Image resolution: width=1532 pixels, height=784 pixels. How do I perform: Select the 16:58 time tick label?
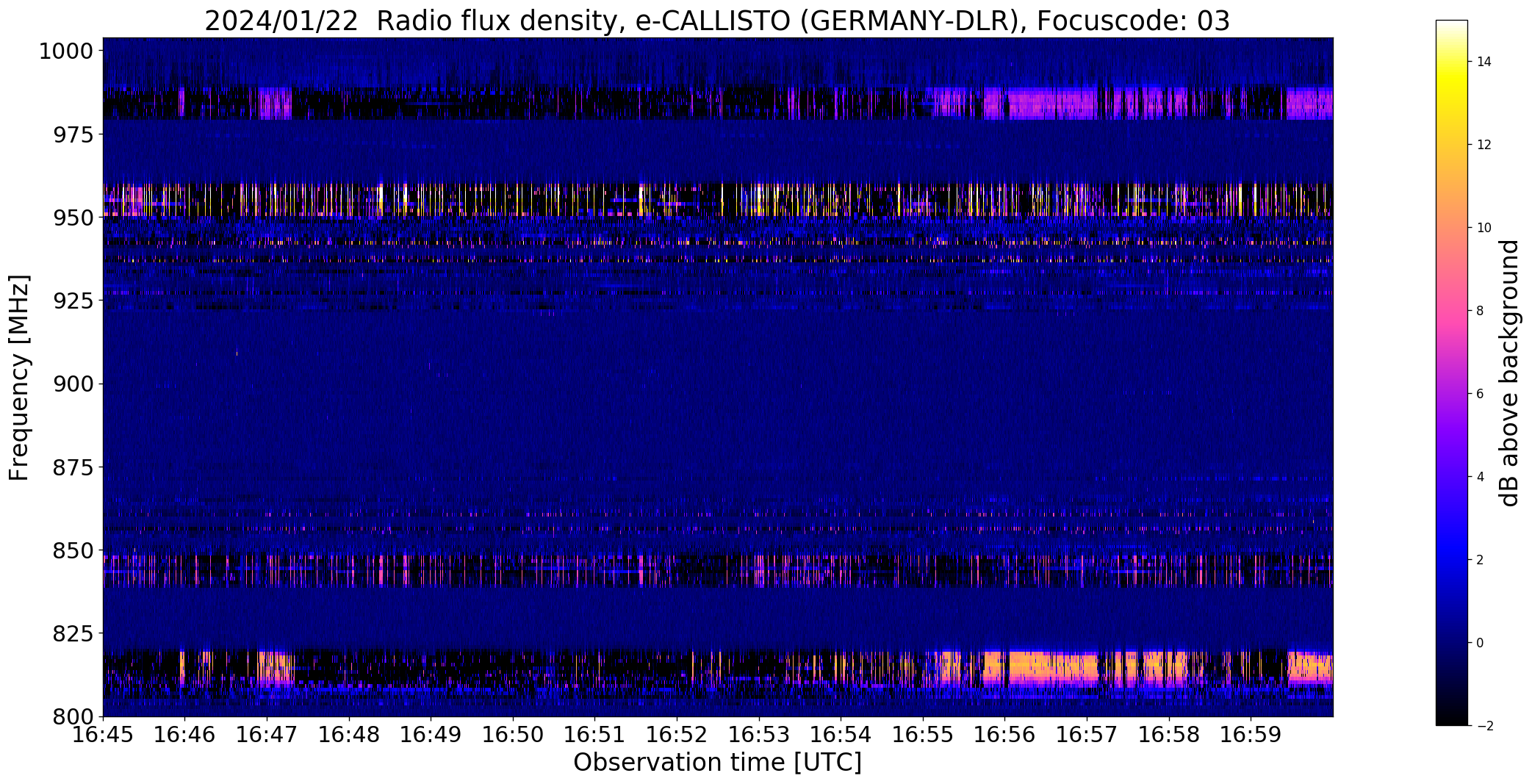[x=1169, y=735]
